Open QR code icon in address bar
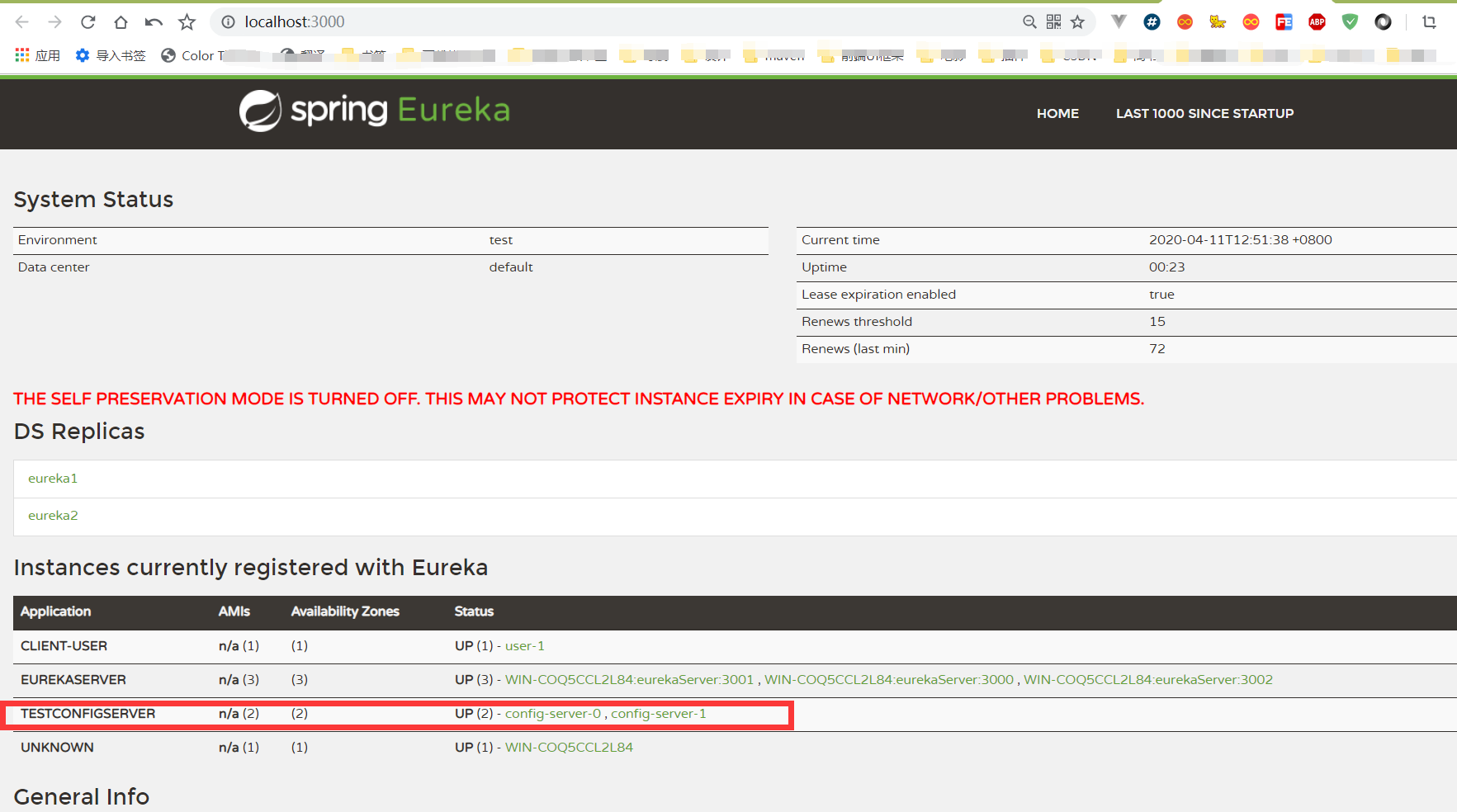The image size is (1457, 812). click(1053, 22)
